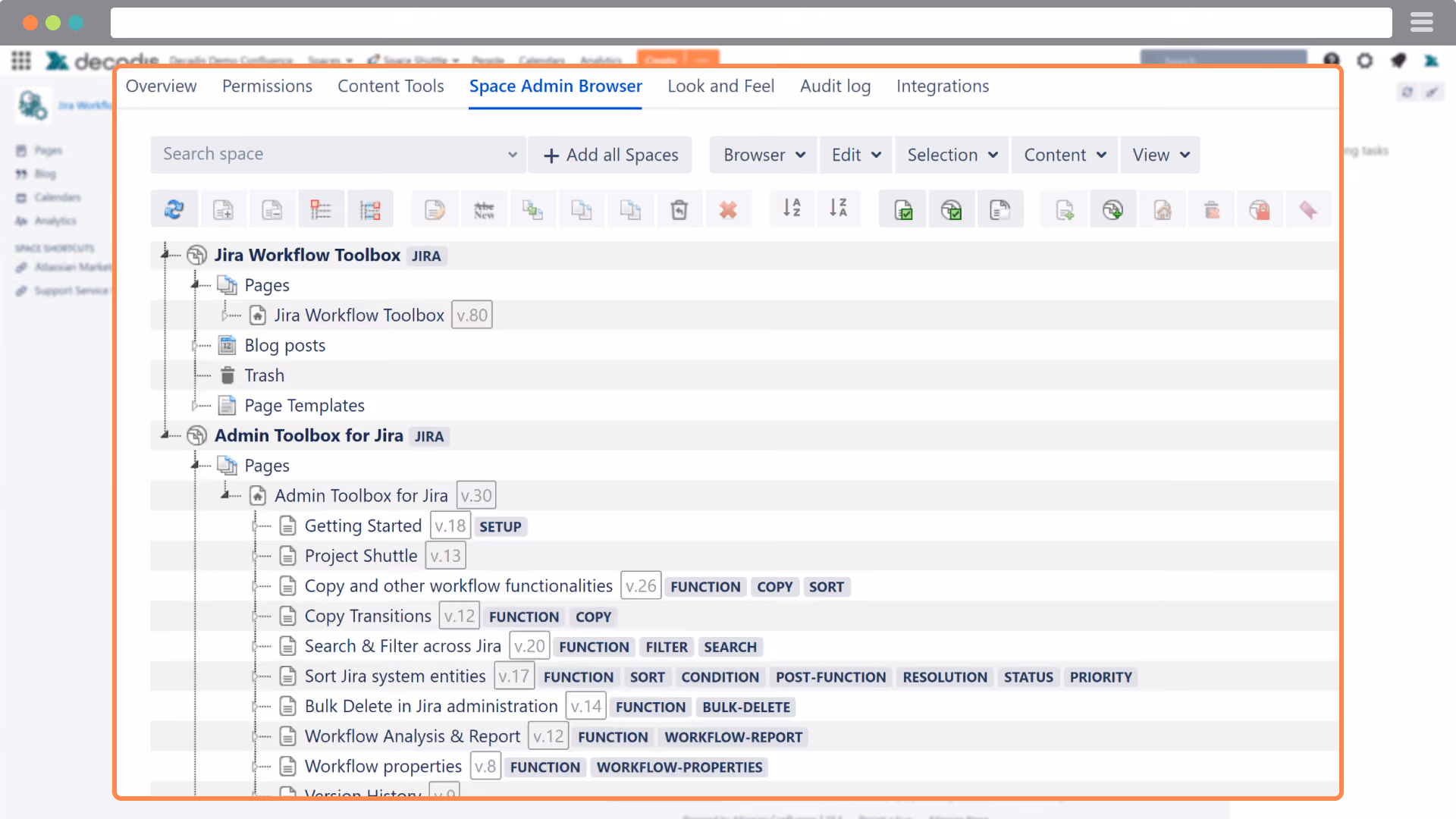
Task: Collapse Pages under Admin Toolbox for Jira
Action: pos(195,465)
